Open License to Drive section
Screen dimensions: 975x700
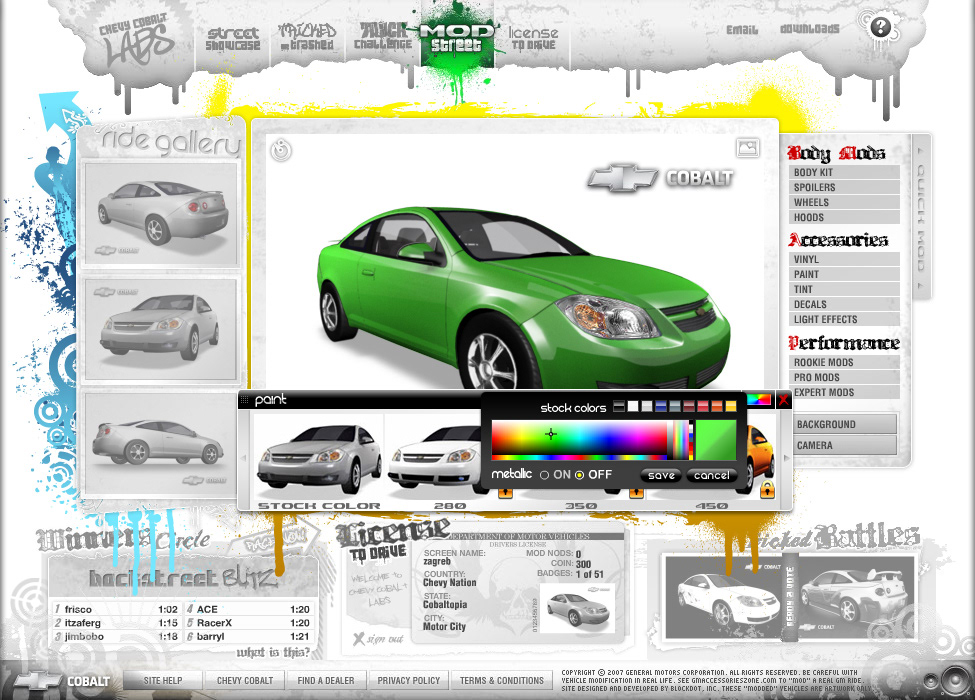click(x=533, y=39)
